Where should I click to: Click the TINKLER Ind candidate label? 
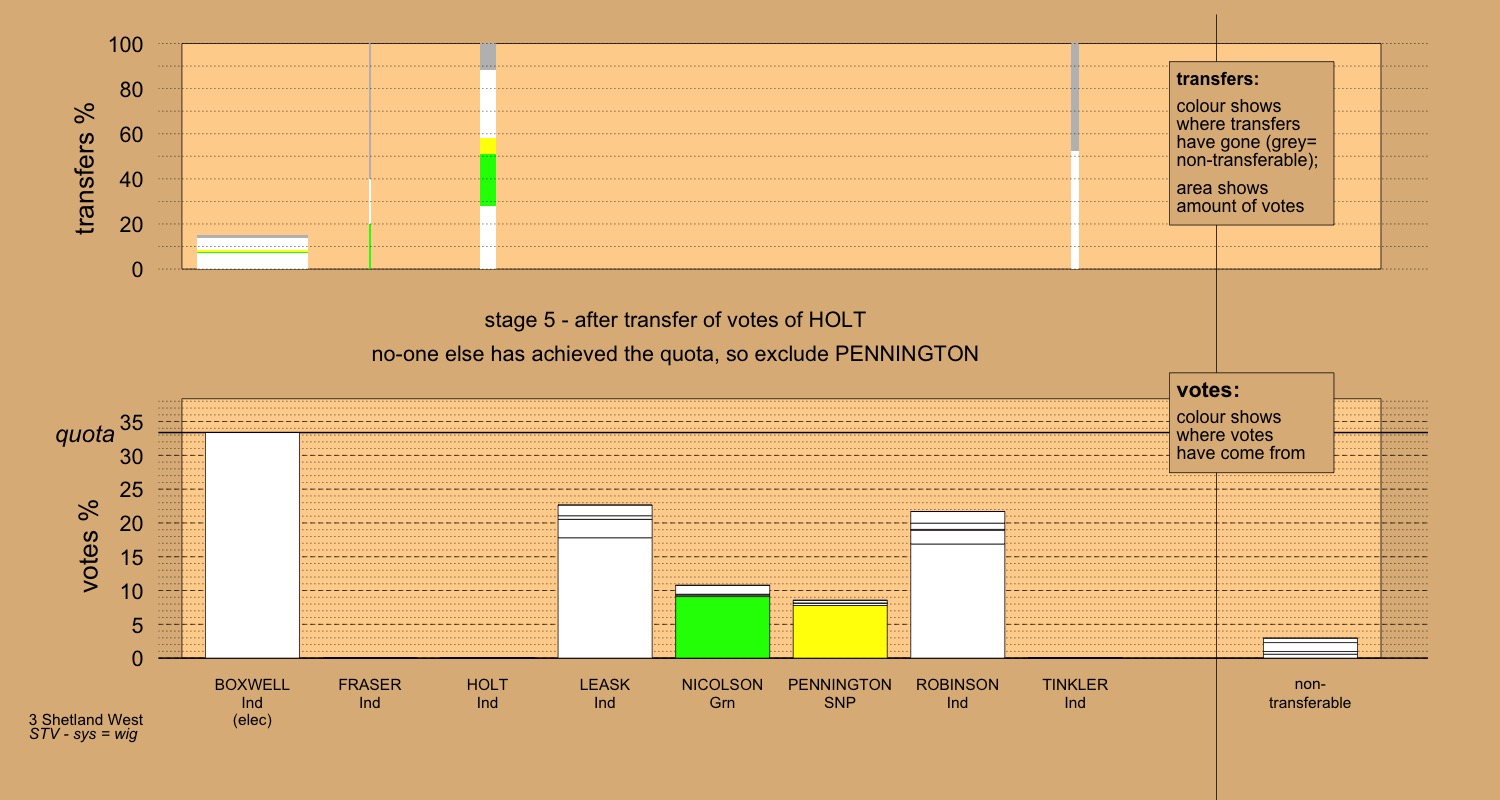coord(1075,694)
